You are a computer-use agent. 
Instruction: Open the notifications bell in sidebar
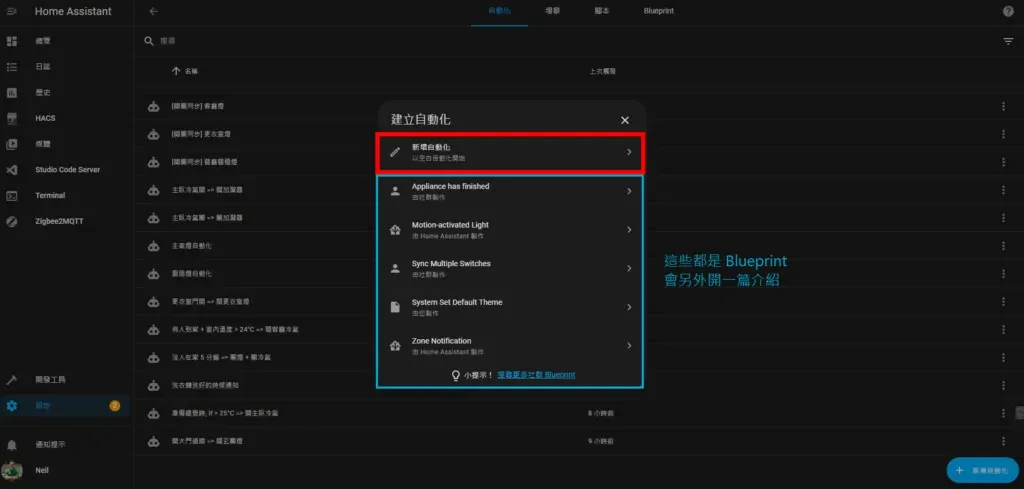click(12, 444)
